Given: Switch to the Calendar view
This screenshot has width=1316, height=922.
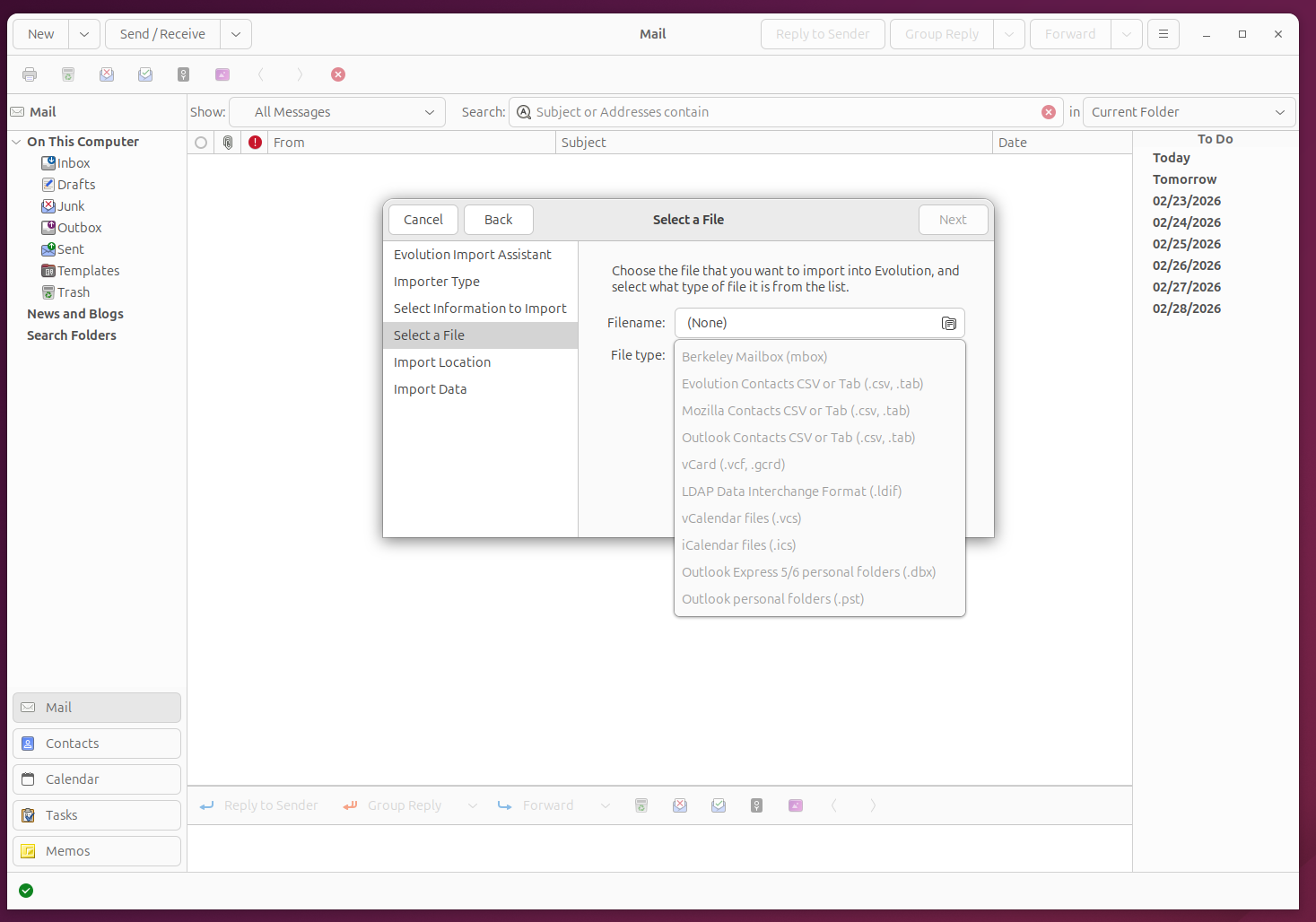Looking at the screenshot, I should (97, 779).
